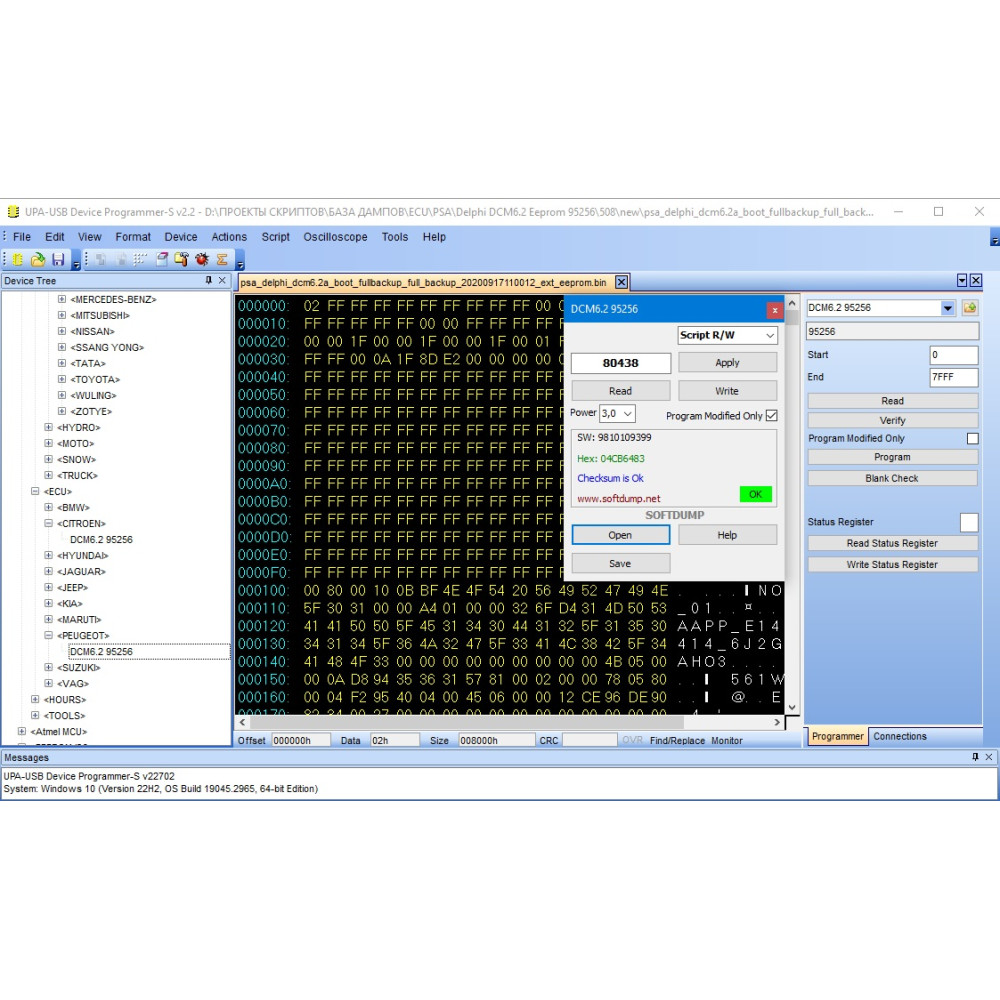Screen dimensions: 1000x1000
Task: Click Open in the script dialog
Action: [621, 535]
